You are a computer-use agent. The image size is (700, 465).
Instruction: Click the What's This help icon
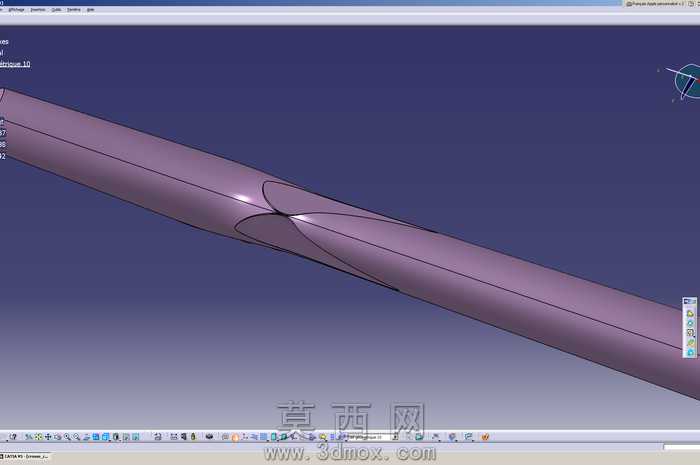12,437
